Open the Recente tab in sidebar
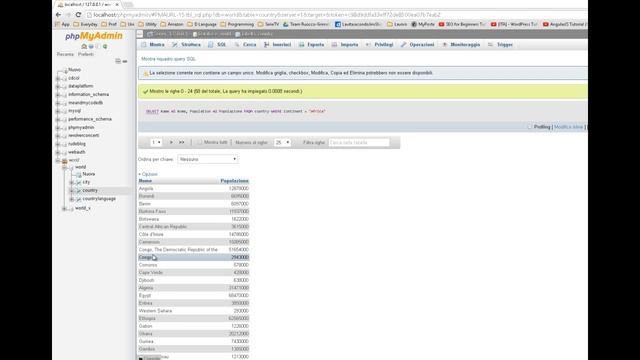The image size is (640, 360). click(65, 54)
